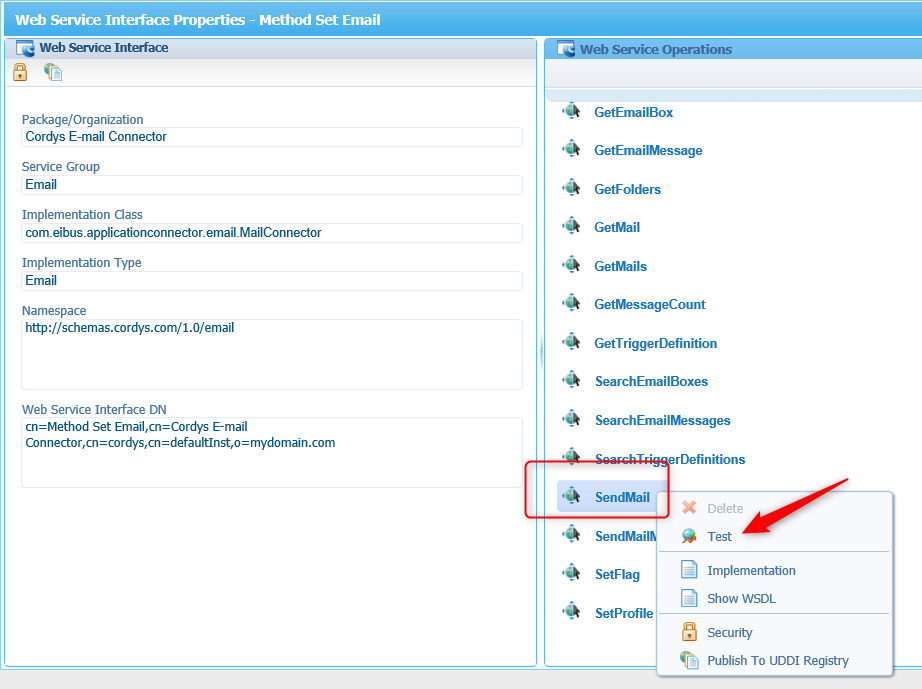Click the GetMails operation link
Screen dimensions: 922x689
620,266
